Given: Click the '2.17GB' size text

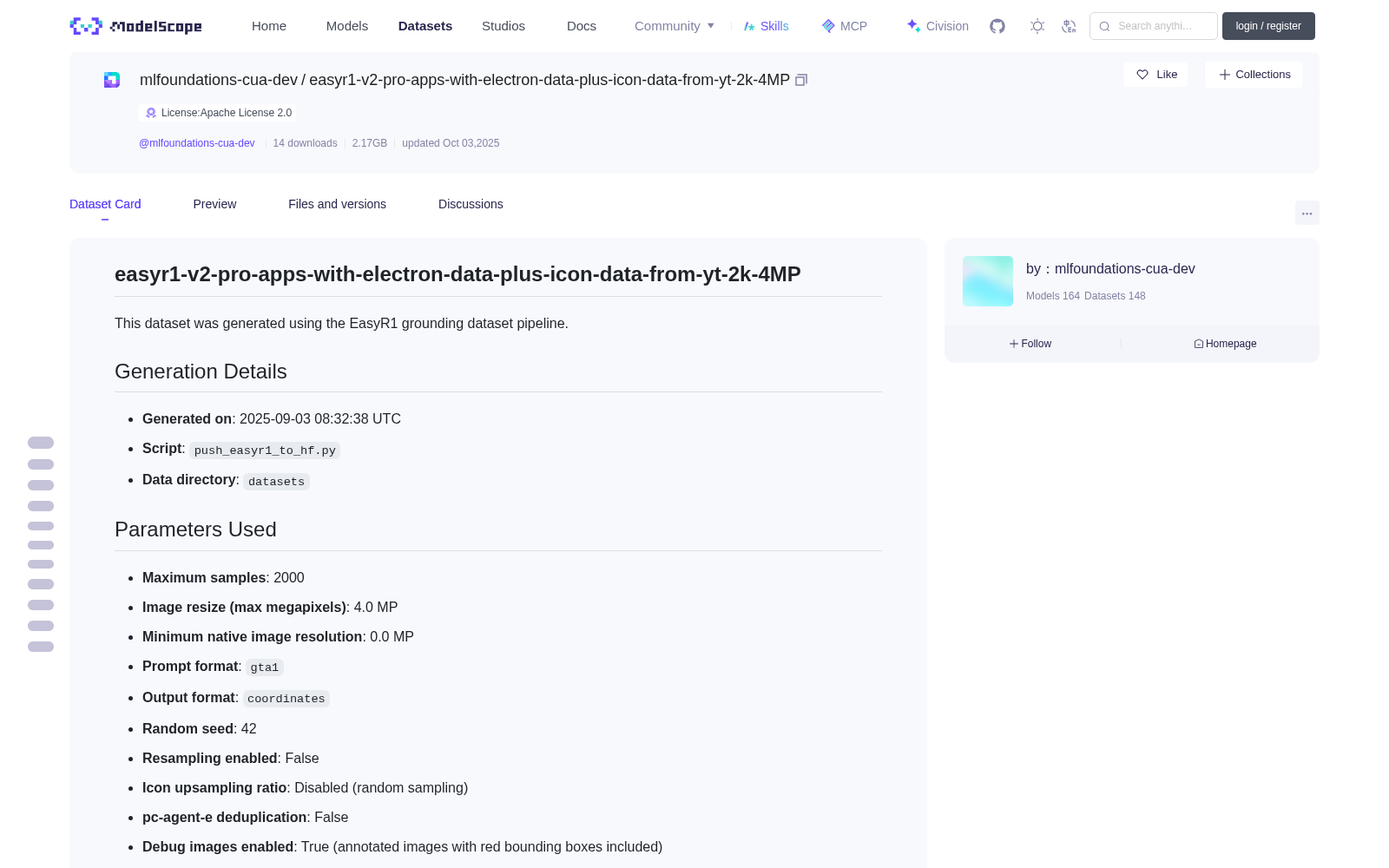Looking at the screenshot, I should 370,143.
